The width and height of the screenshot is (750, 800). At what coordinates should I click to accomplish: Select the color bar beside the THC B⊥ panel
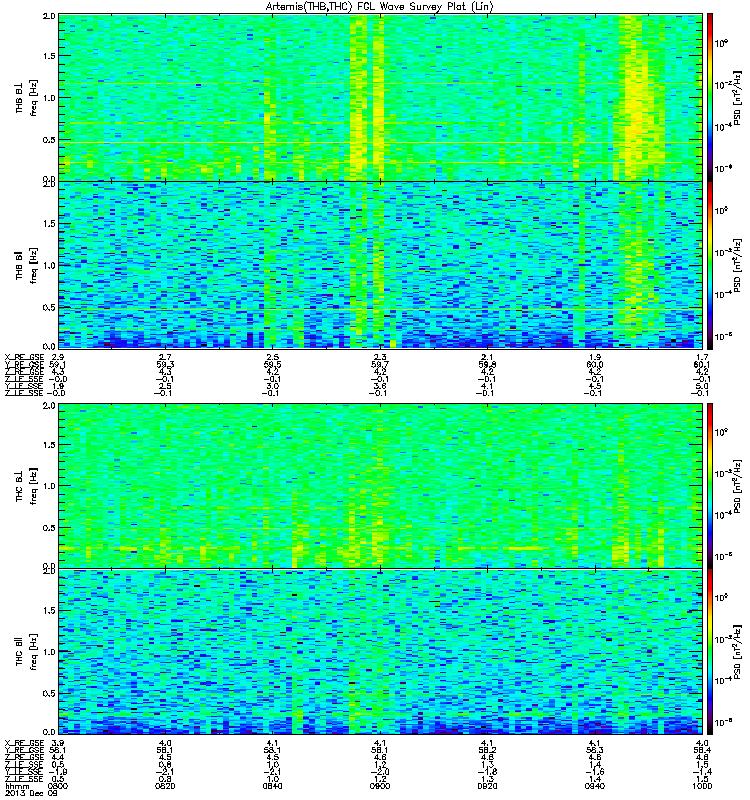click(x=710, y=486)
